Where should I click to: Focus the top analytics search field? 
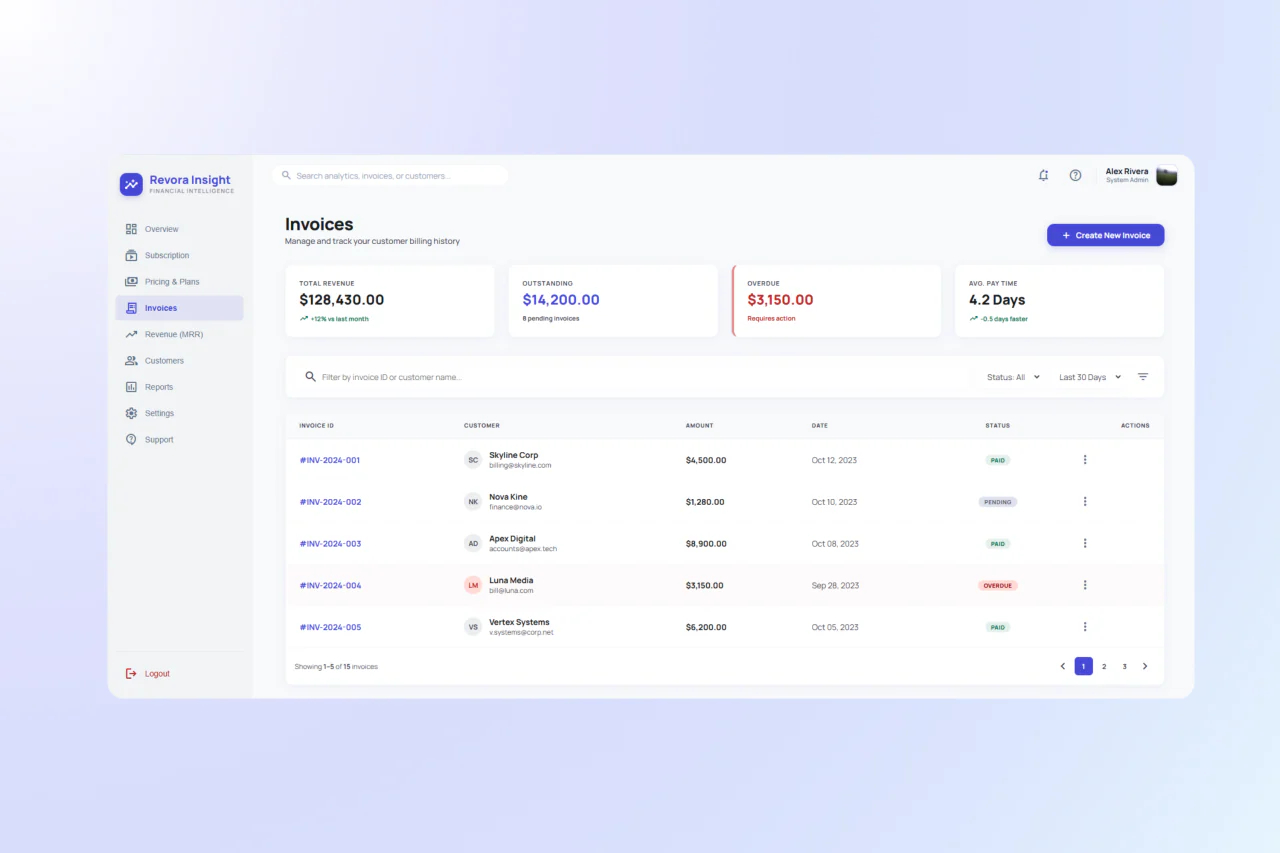[390, 176]
